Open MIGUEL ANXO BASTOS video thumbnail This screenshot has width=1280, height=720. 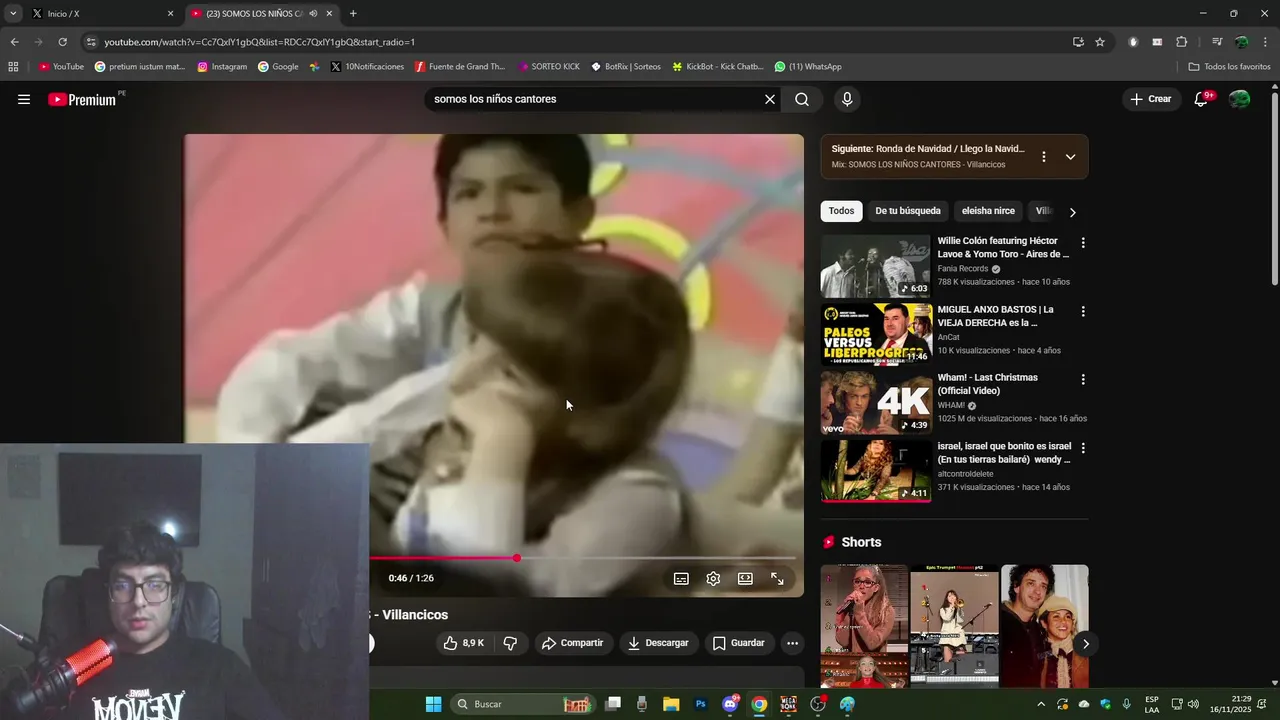click(876, 334)
